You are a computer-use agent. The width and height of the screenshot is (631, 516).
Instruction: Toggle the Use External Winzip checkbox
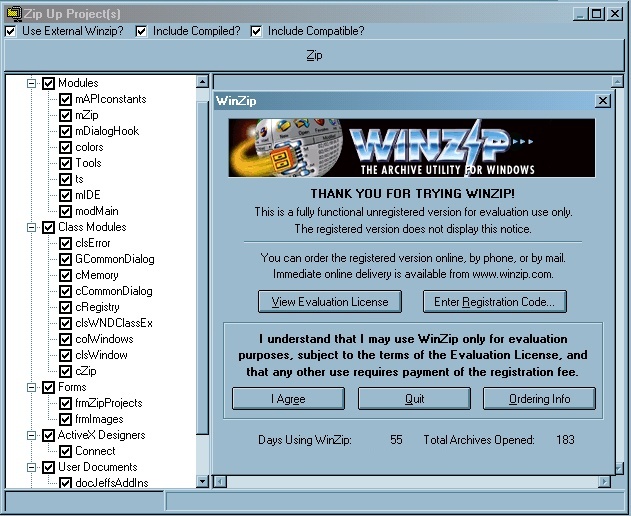10,31
